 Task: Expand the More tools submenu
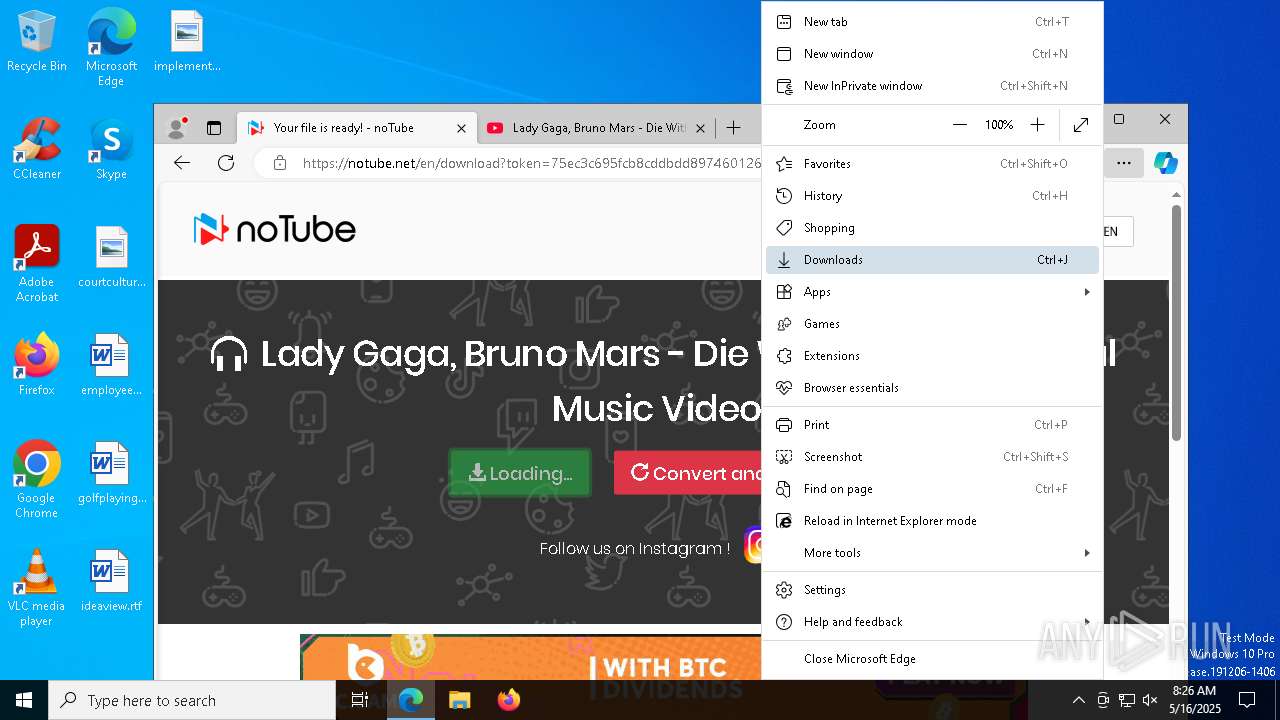pos(932,553)
